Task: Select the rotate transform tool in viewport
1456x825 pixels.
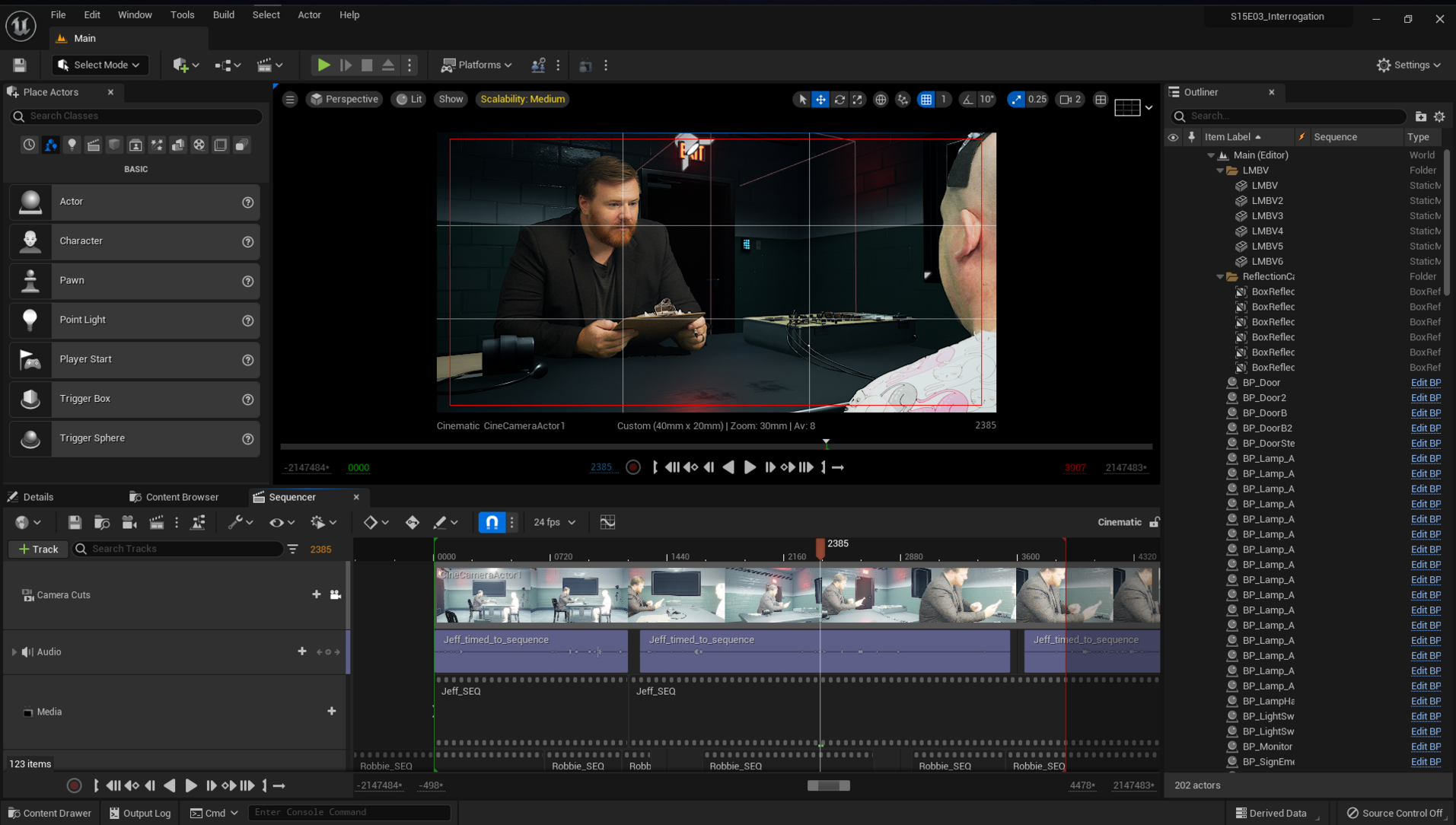Action: (840, 100)
